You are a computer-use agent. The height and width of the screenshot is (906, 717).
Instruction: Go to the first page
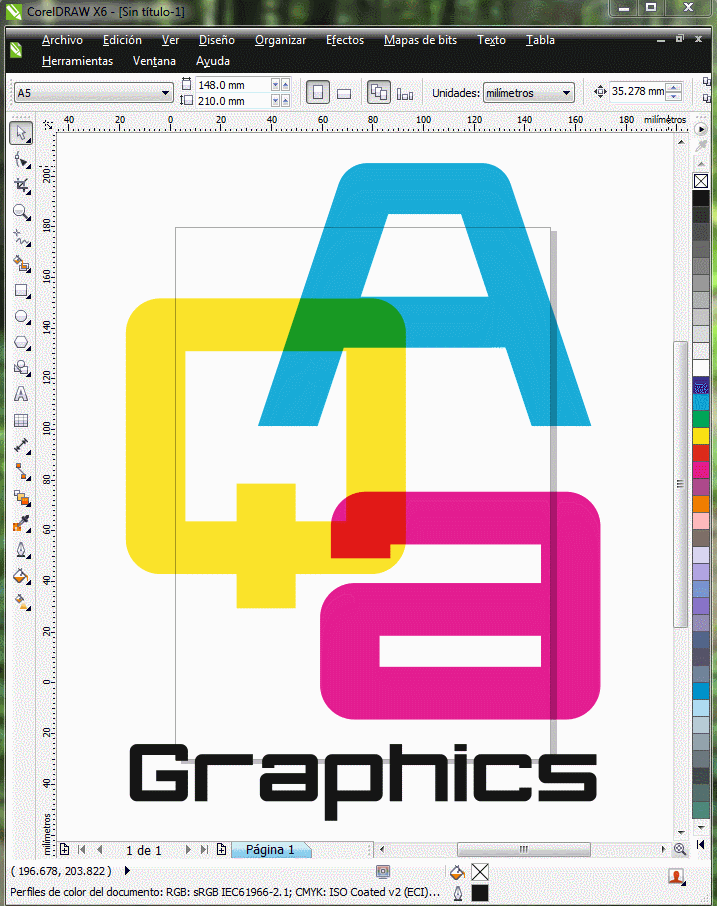81,849
